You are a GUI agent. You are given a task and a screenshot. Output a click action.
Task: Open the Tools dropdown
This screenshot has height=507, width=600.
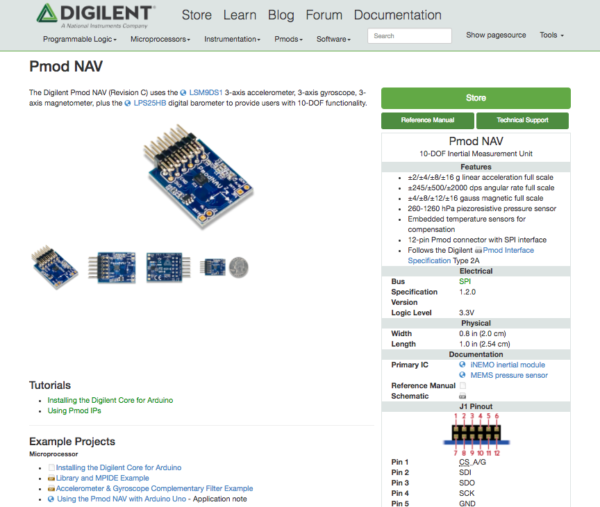(x=551, y=35)
